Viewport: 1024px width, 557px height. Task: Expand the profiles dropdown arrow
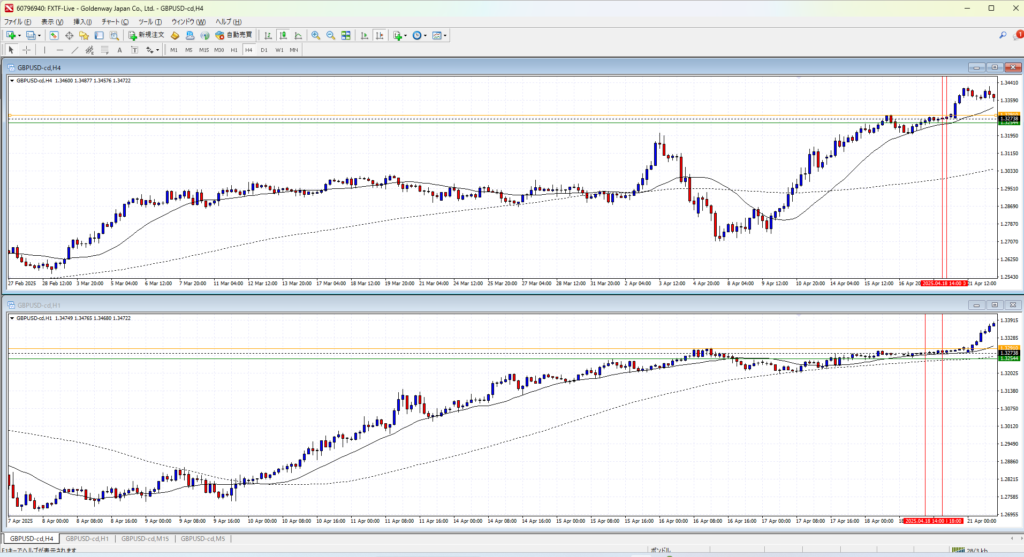pyautogui.click(x=40, y=35)
